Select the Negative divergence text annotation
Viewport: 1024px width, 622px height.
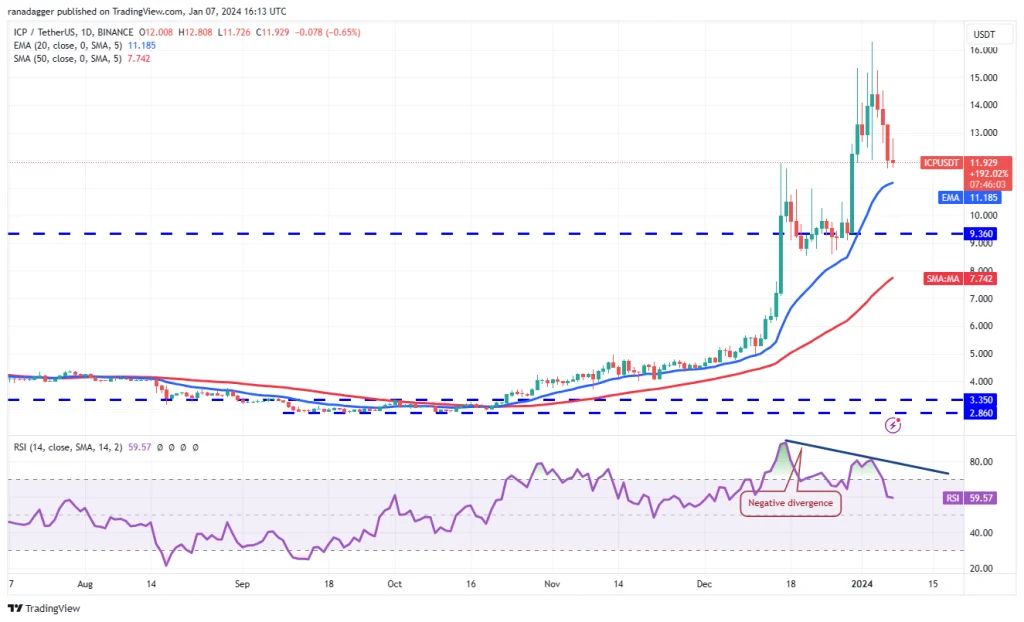(x=790, y=503)
